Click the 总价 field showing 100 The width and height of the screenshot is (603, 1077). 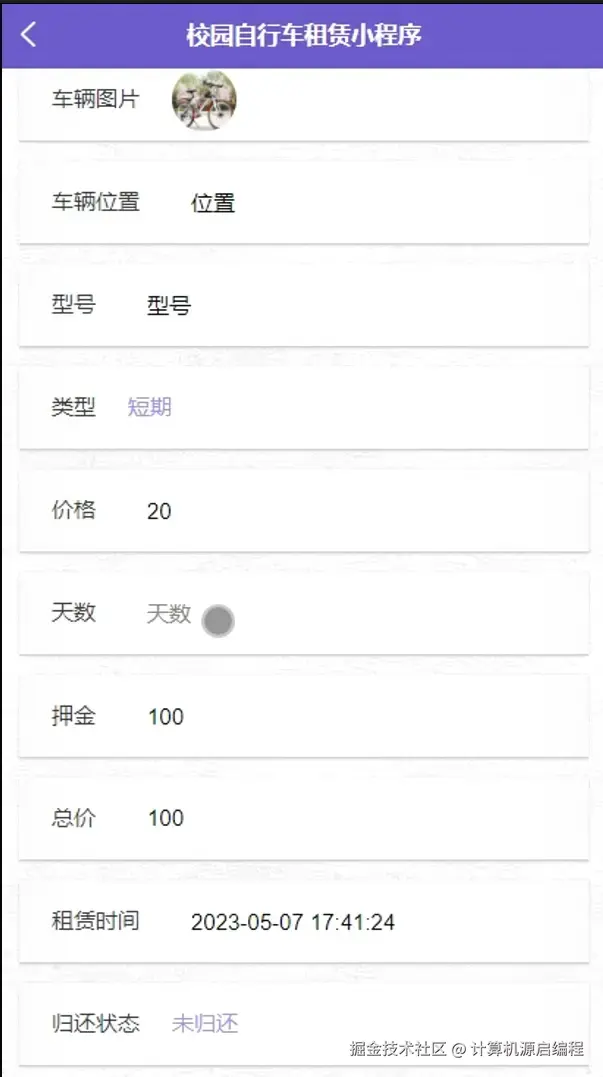[166, 818]
